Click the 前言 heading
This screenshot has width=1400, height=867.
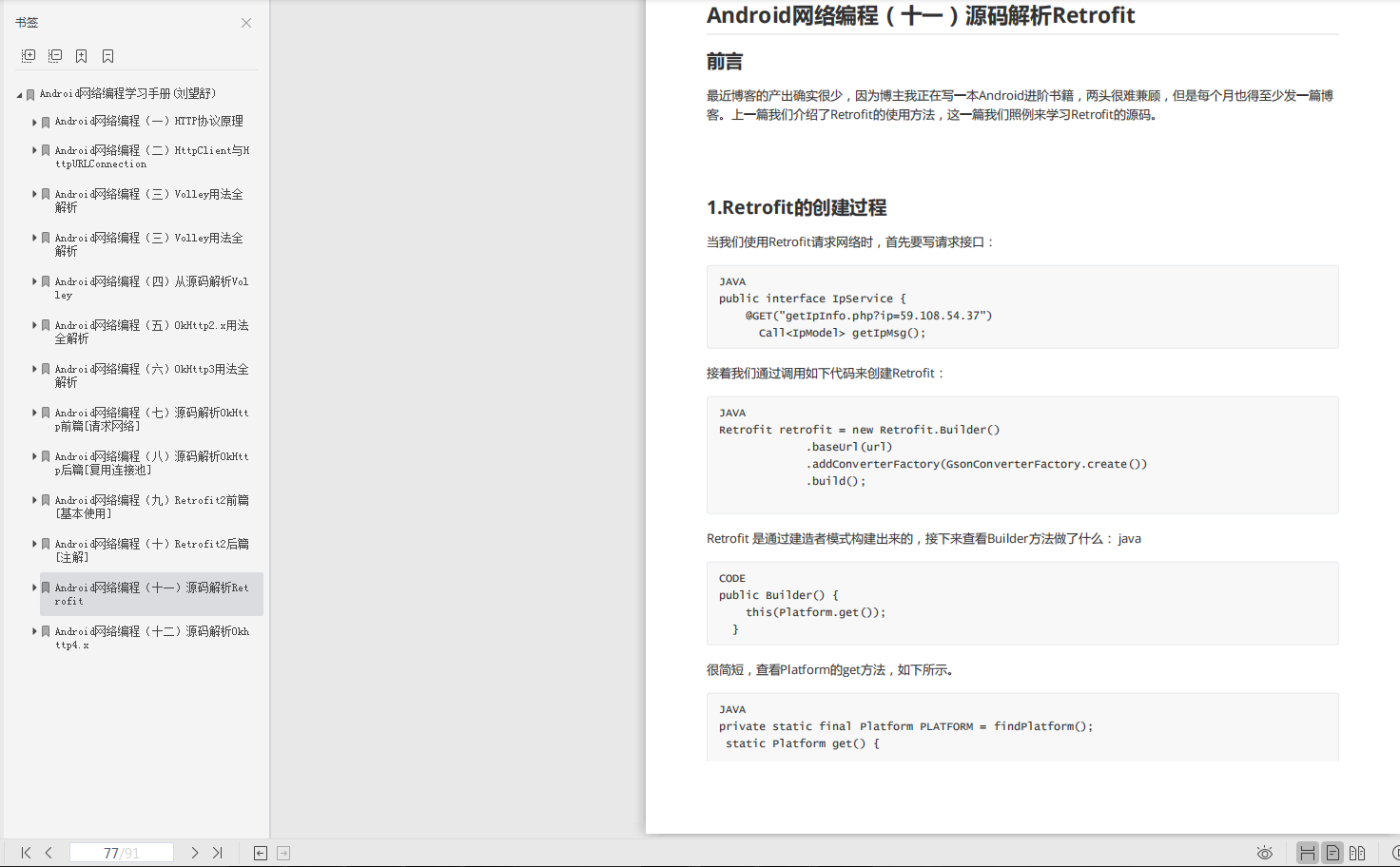pos(725,62)
